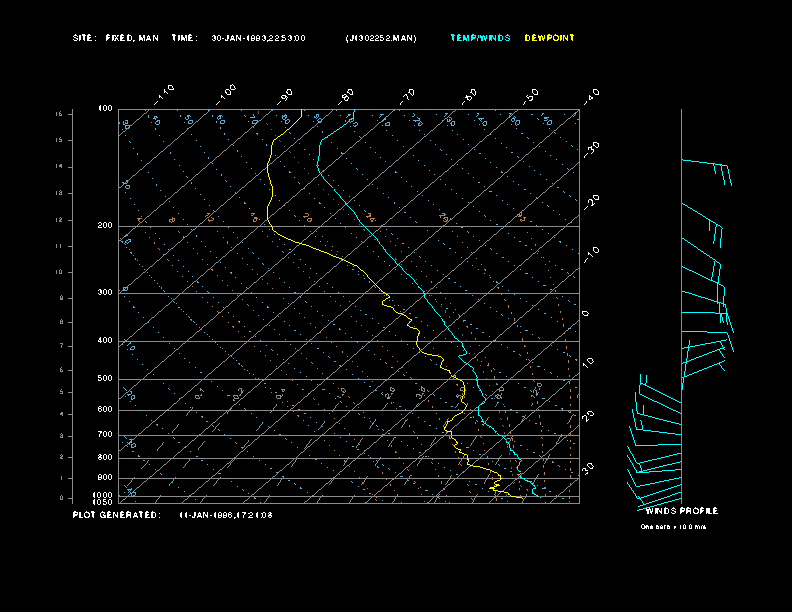The height and width of the screenshot is (612, 792).
Task: Click the 15 km height scale value
Action: [x=59, y=140]
